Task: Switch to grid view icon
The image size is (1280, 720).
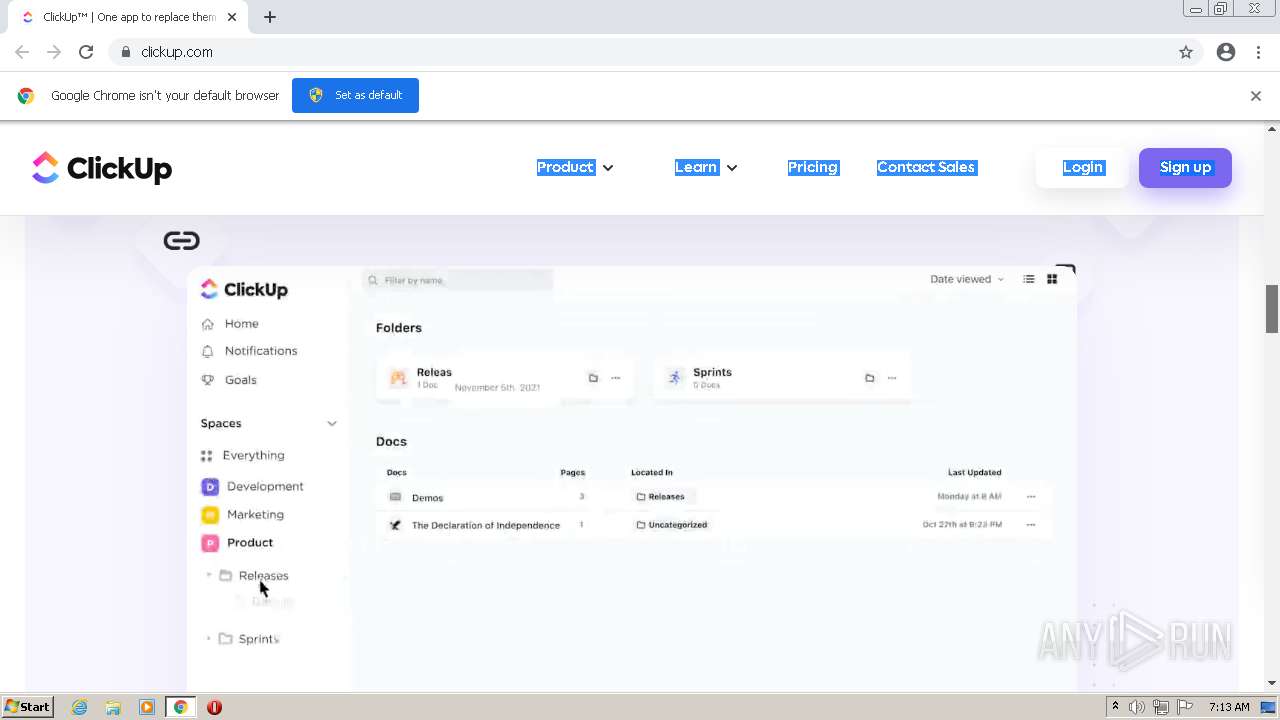Action: click(1052, 279)
